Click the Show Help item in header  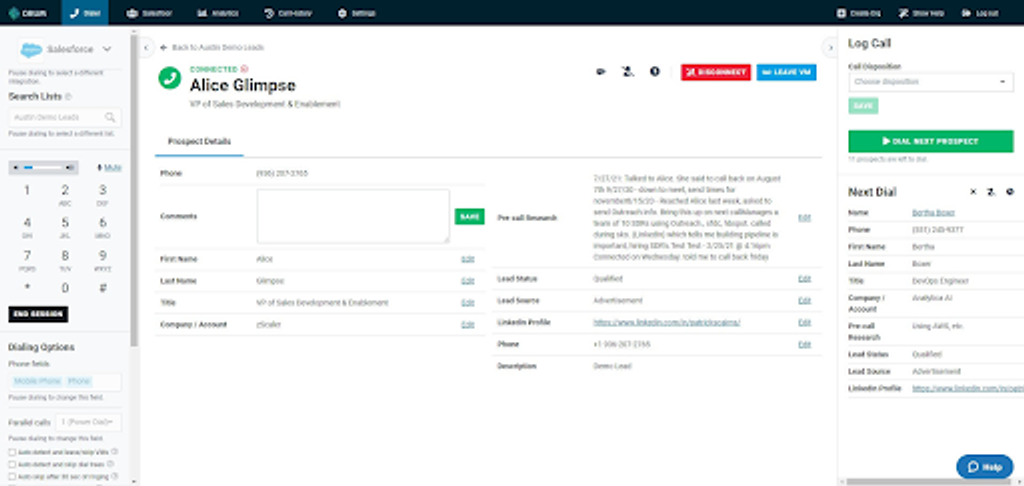[921, 13]
